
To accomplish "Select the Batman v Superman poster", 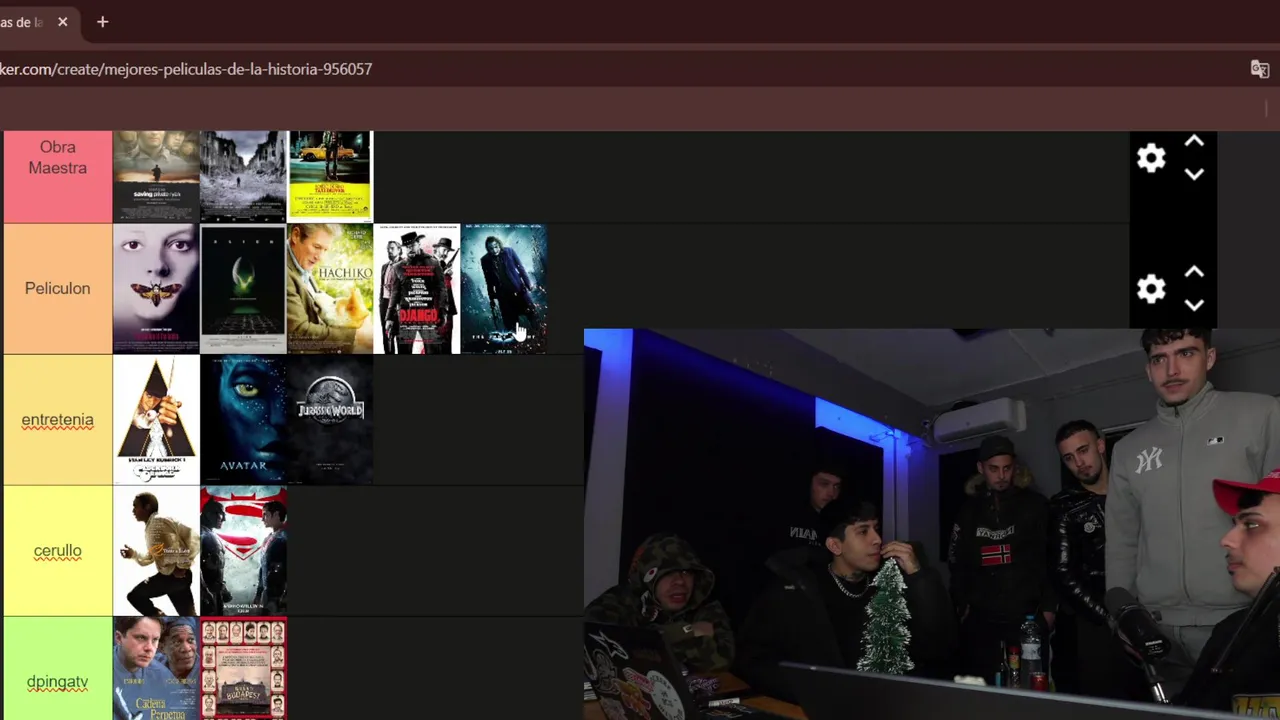I will [x=243, y=551].
